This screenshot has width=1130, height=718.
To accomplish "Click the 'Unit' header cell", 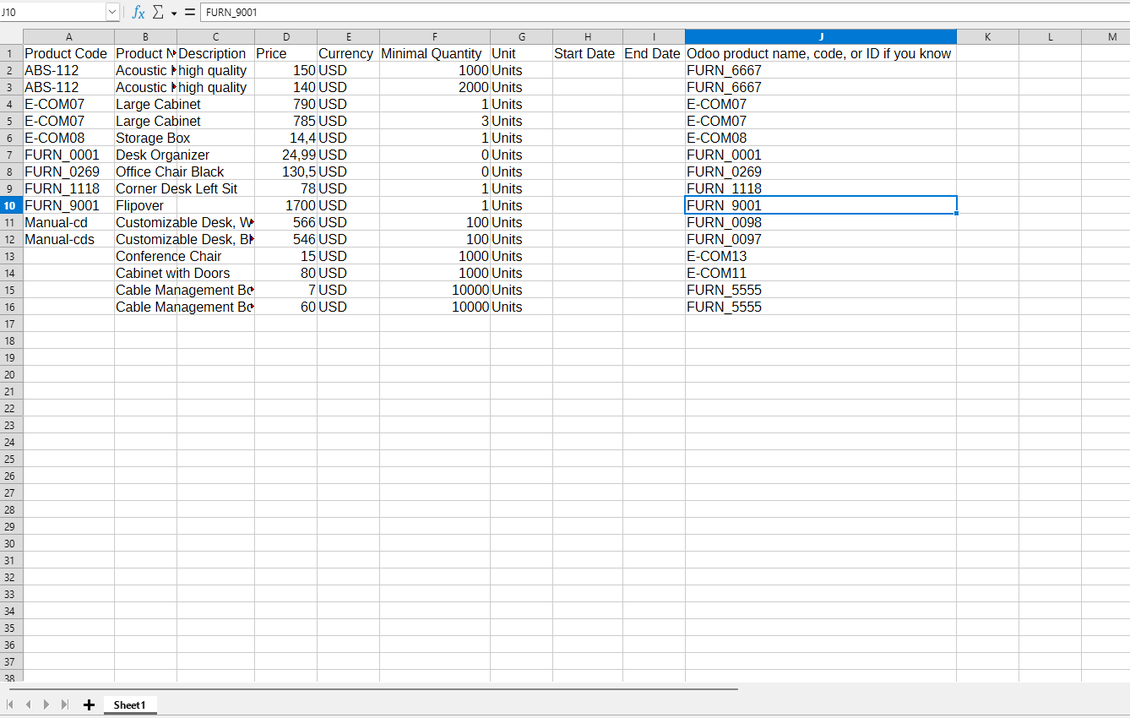I will click(x=521, y=53).
